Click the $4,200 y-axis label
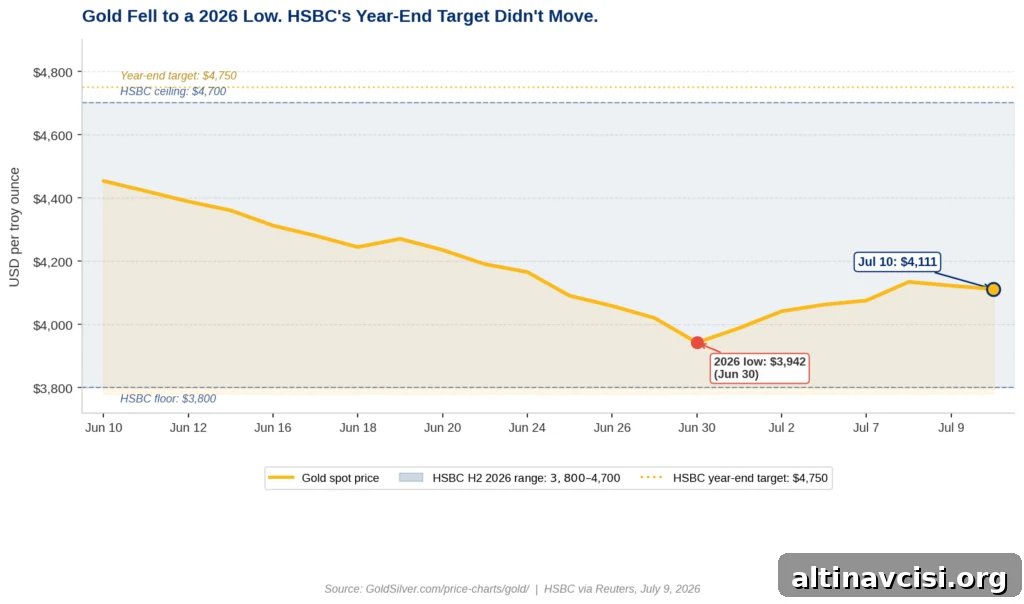The width and height of the screenshot is (1024, 604). [53, 262]
